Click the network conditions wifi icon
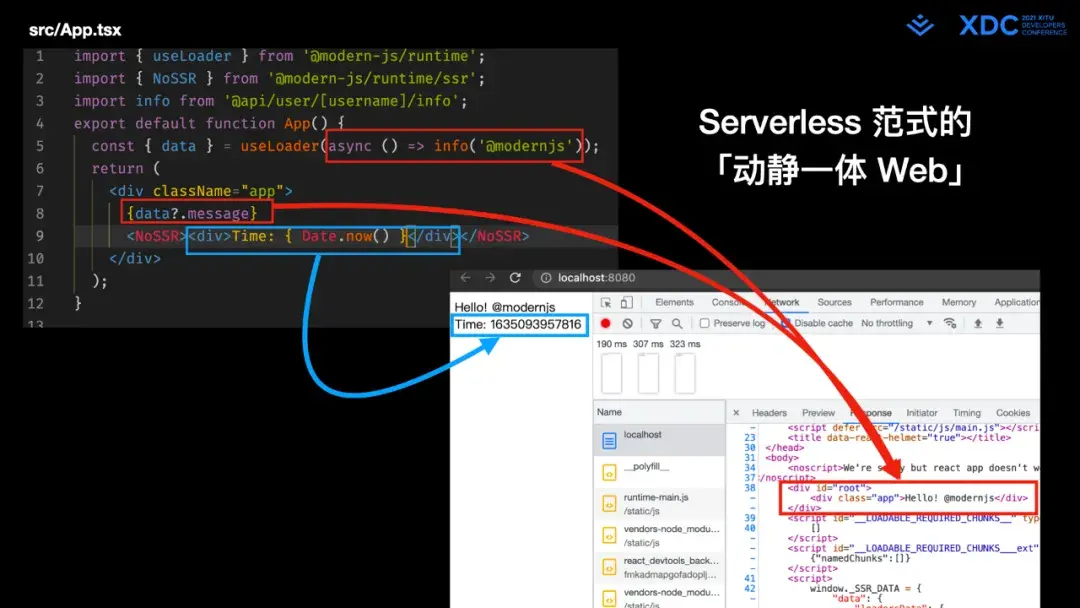This screenshot has width=1080, height=608. tap(948, 323)
